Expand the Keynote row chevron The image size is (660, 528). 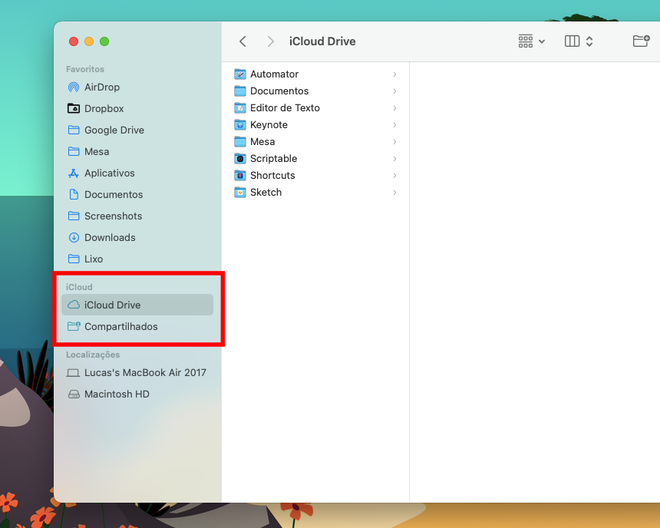pos(395,125)
